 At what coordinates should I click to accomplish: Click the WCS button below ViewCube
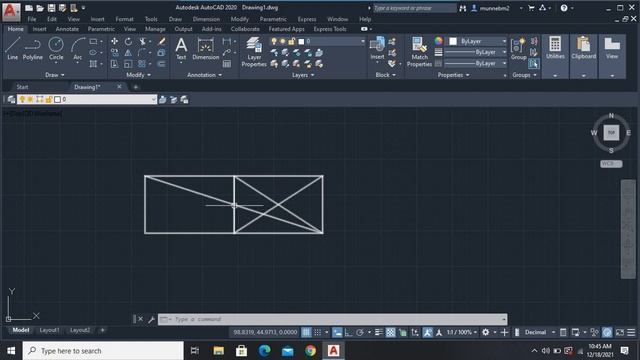(x=611, y=164)
